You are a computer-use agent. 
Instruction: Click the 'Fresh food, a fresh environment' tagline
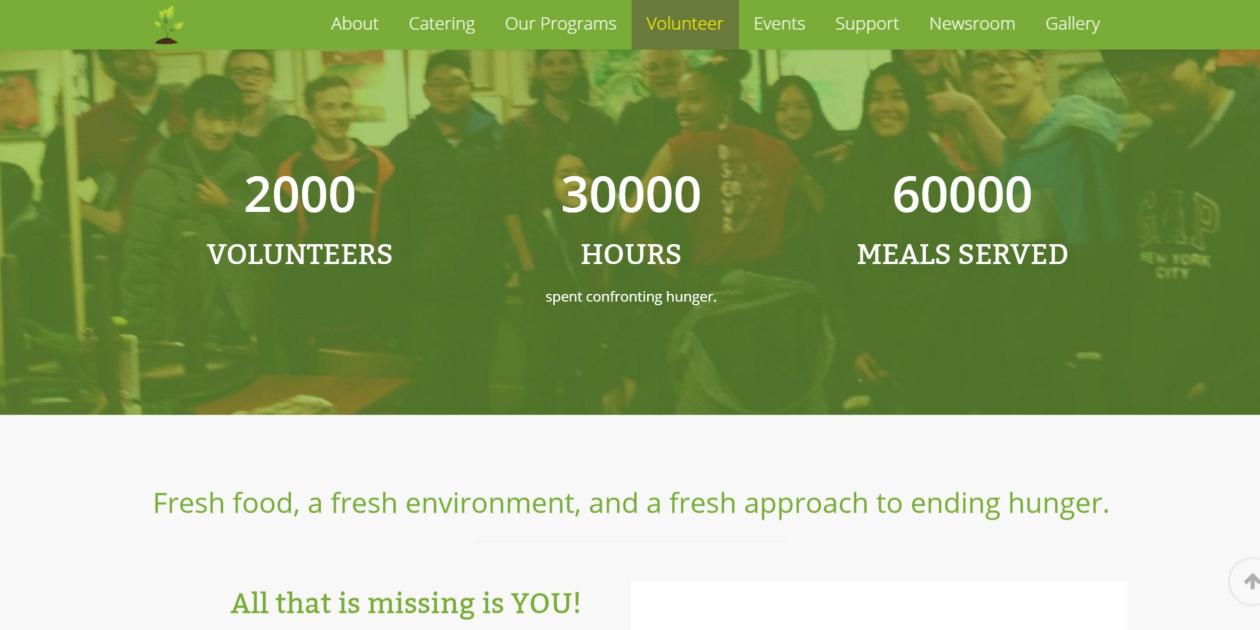[x=631, y=503]
